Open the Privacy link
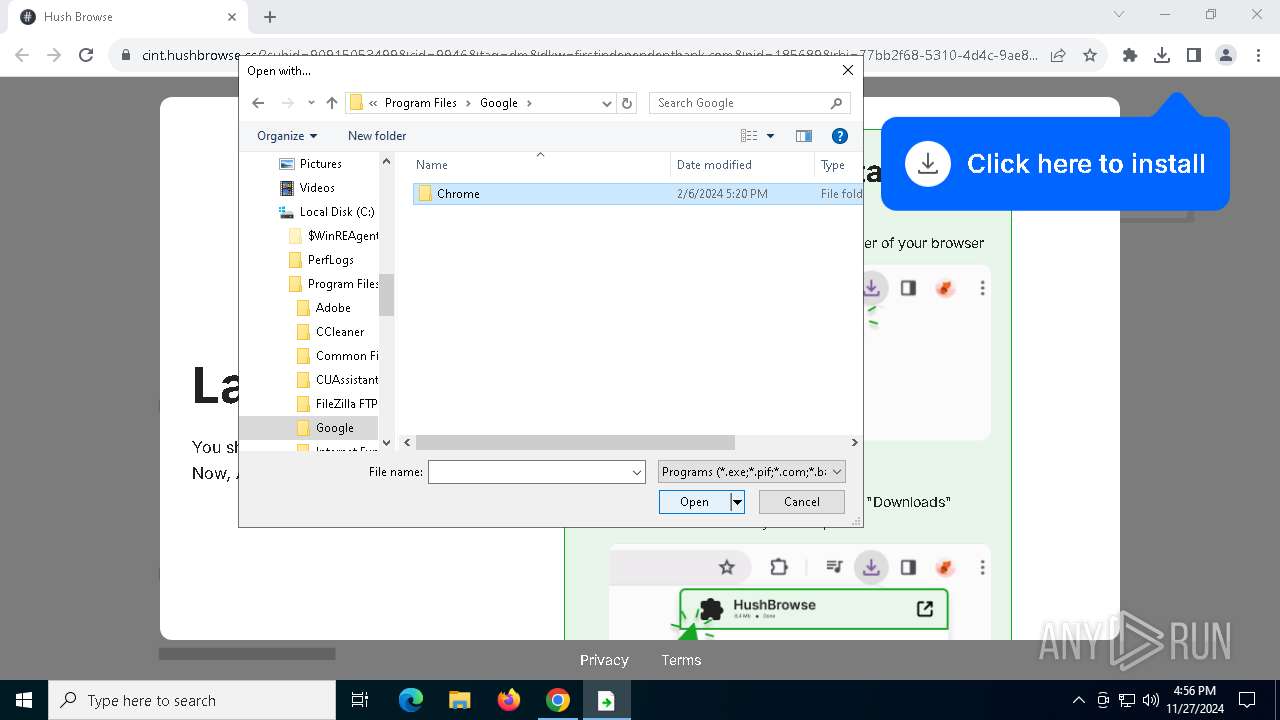This screenshot has width=1280, height=720. point(604,660)
